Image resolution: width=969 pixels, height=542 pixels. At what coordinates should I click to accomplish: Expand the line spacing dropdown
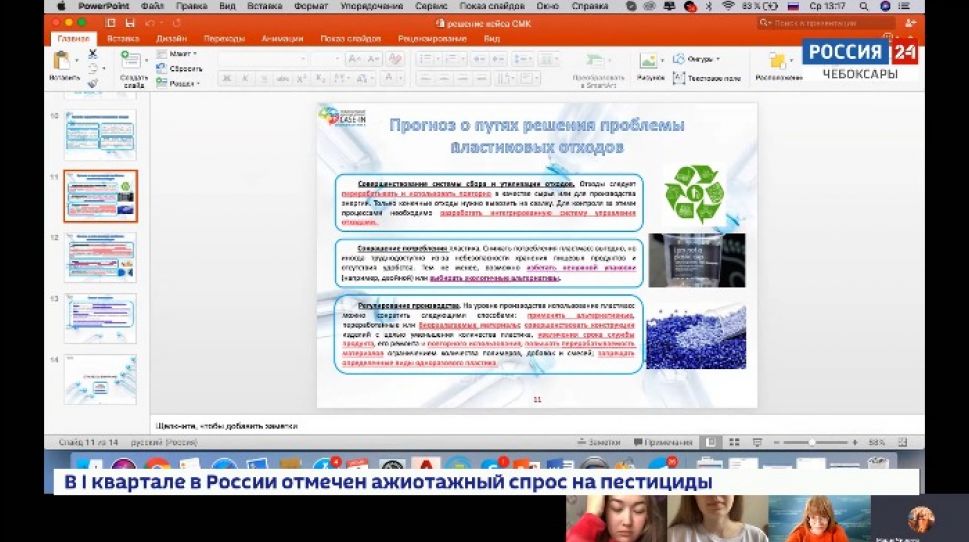[x=522, y=59]
